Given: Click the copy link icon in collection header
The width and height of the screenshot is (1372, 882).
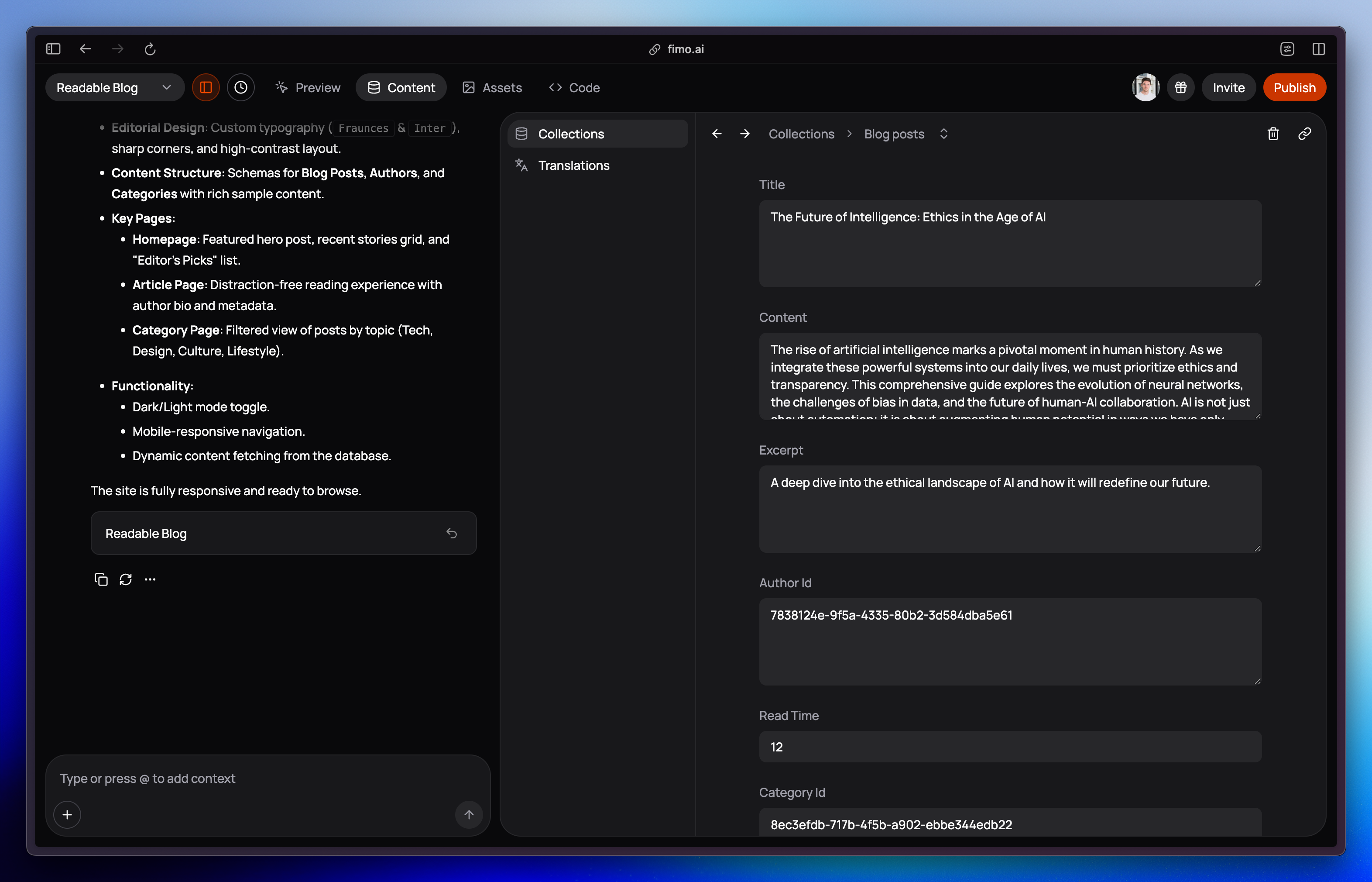Looking at the screenshot, I should pyautogui.click(x=1304, y=134).
